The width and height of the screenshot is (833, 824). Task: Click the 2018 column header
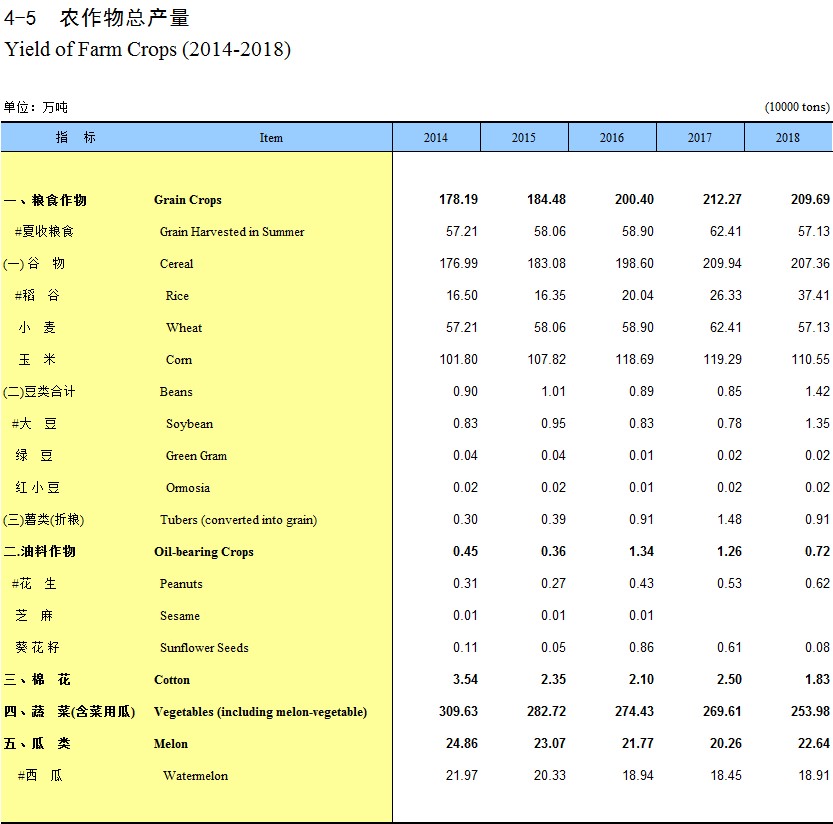[788, 138]
